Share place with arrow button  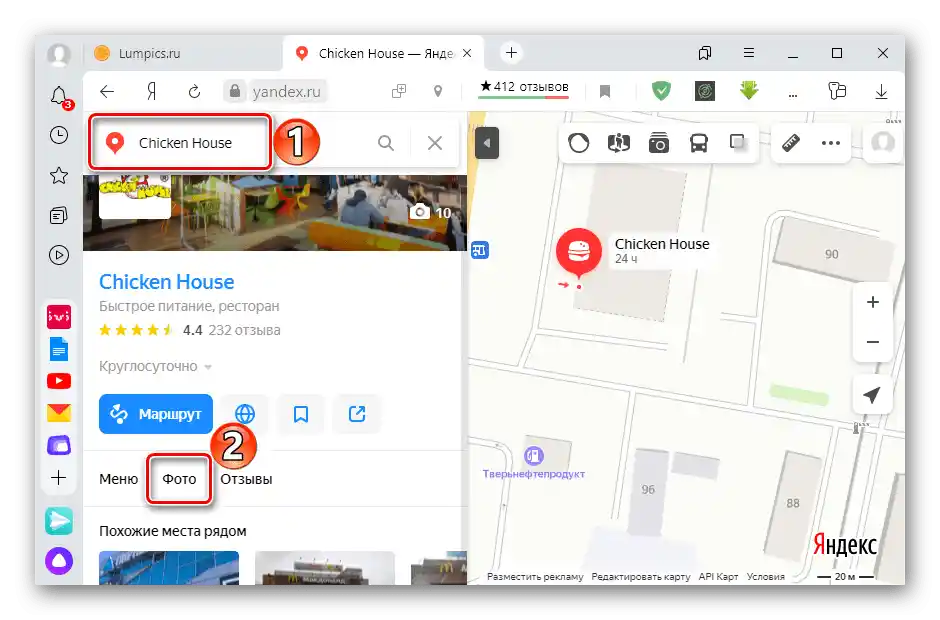(357, 414)
